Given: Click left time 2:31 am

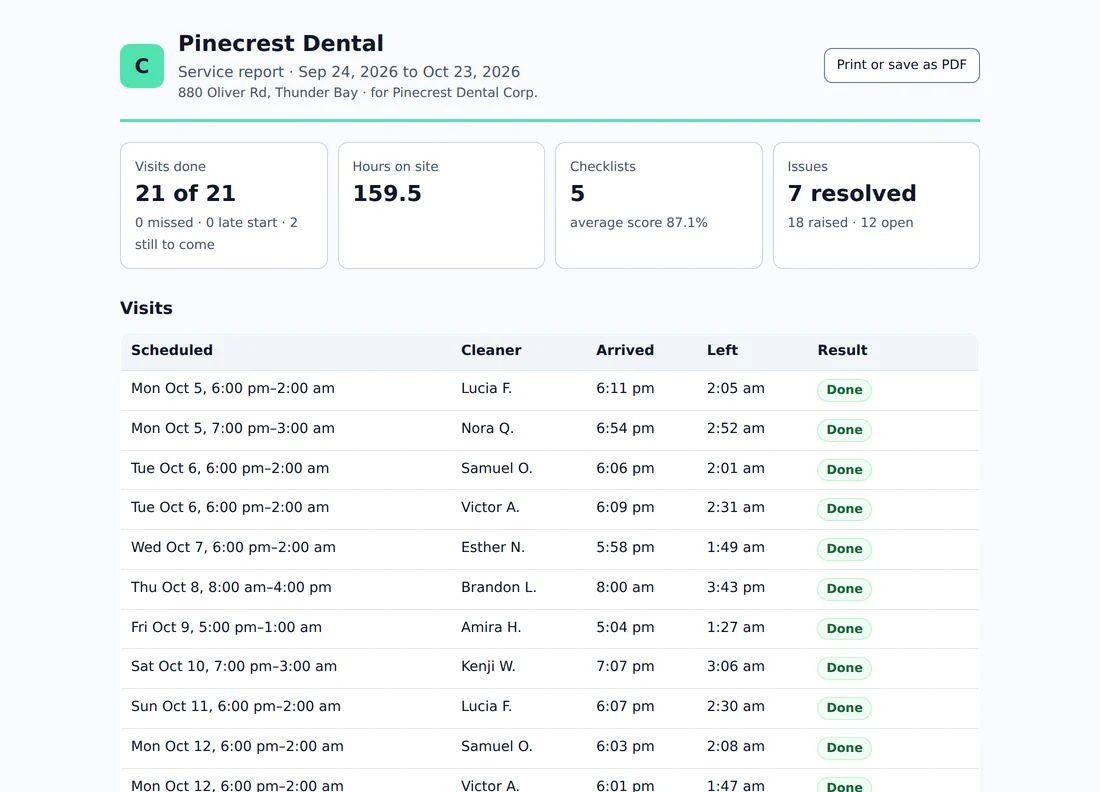Looking at the screenshot, I should pyautogui.click(x=736, y=508).
